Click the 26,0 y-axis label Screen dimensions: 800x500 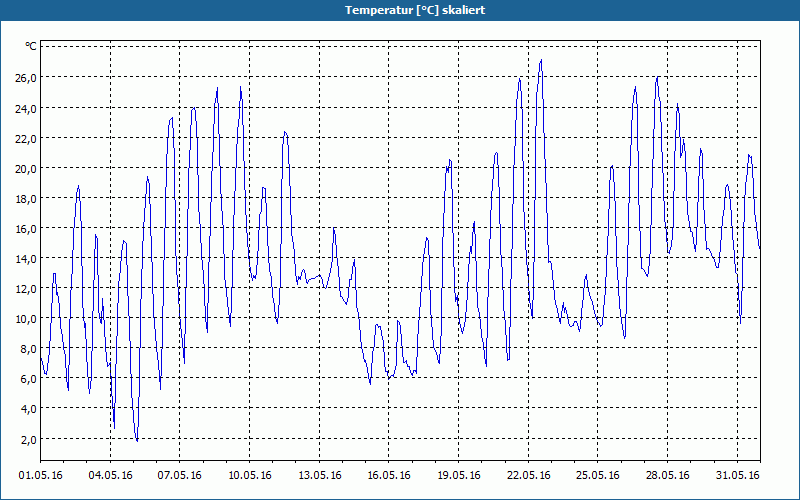pos(26,78)
